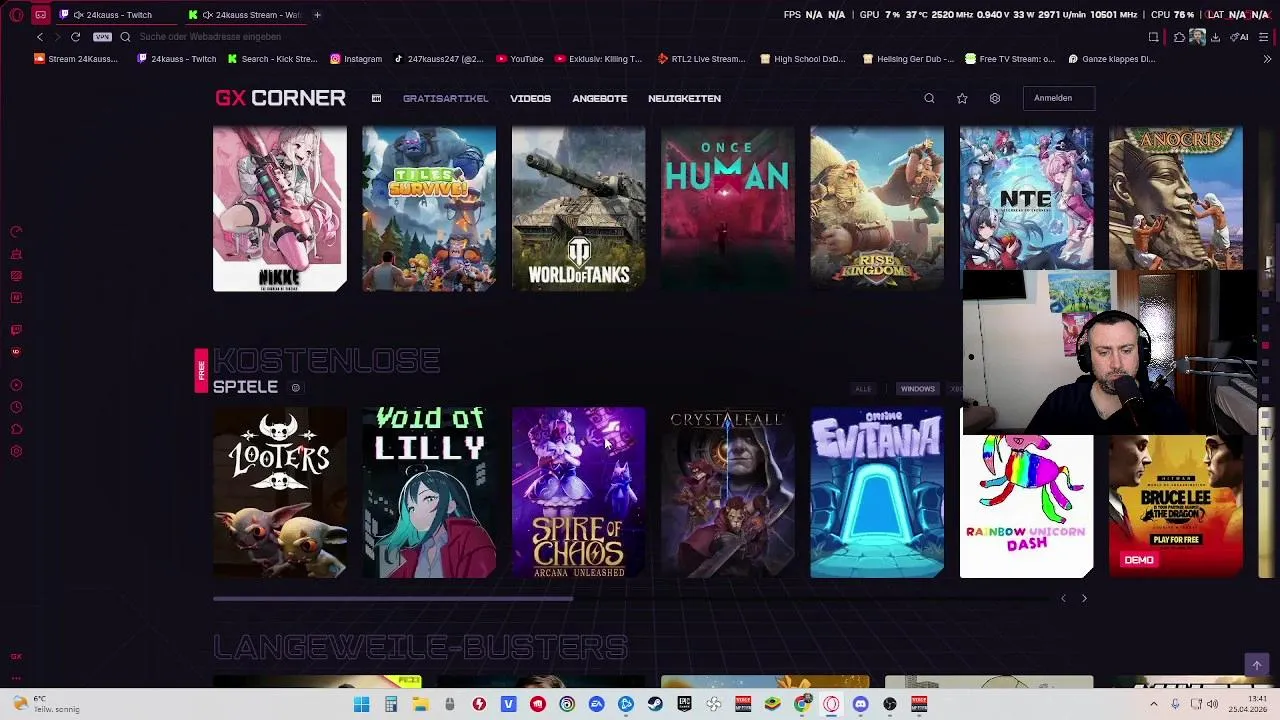Open the downloads icon in toolbar

tap(1215, 37)
